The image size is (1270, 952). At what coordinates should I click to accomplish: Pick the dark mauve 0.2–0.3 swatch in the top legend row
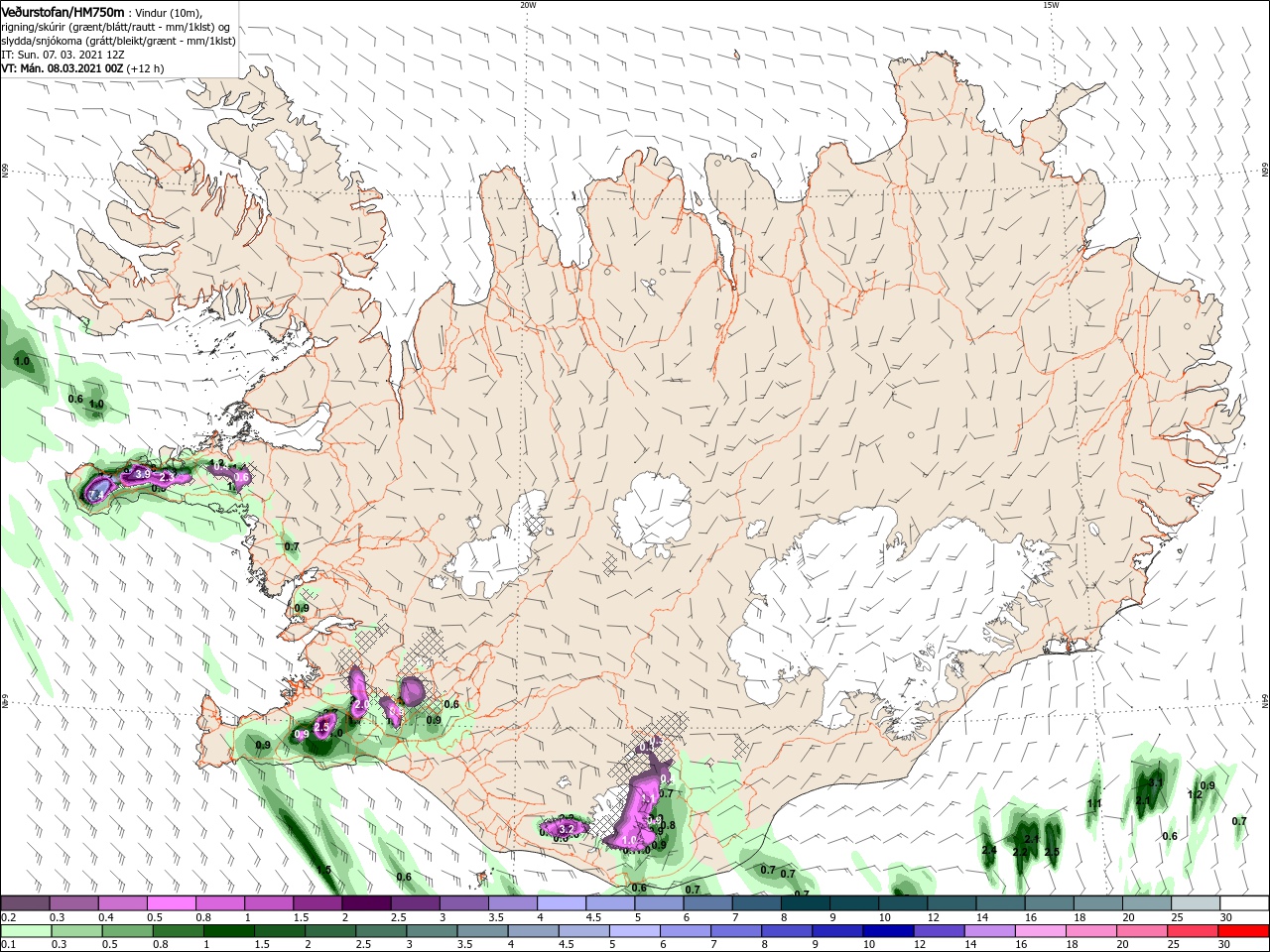(25, 903)
